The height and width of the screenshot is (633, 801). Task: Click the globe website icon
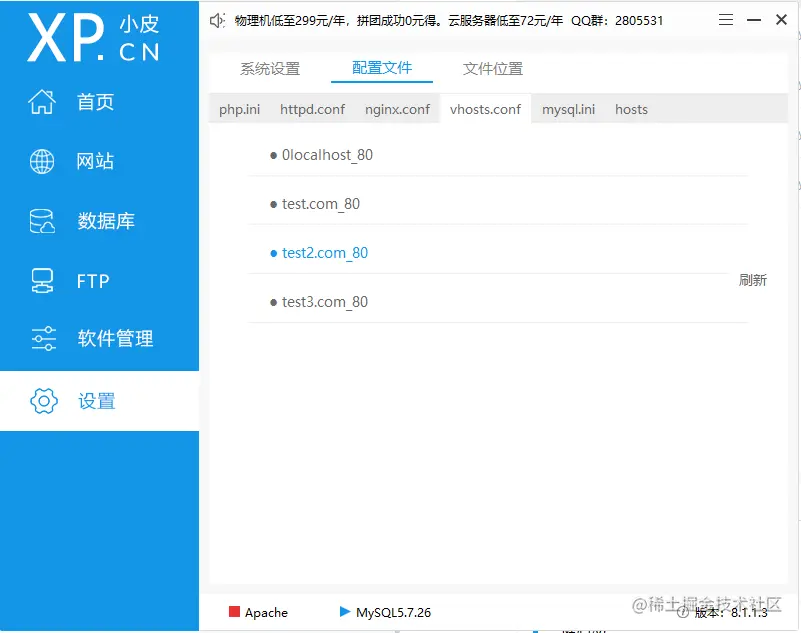pos(42,161)
